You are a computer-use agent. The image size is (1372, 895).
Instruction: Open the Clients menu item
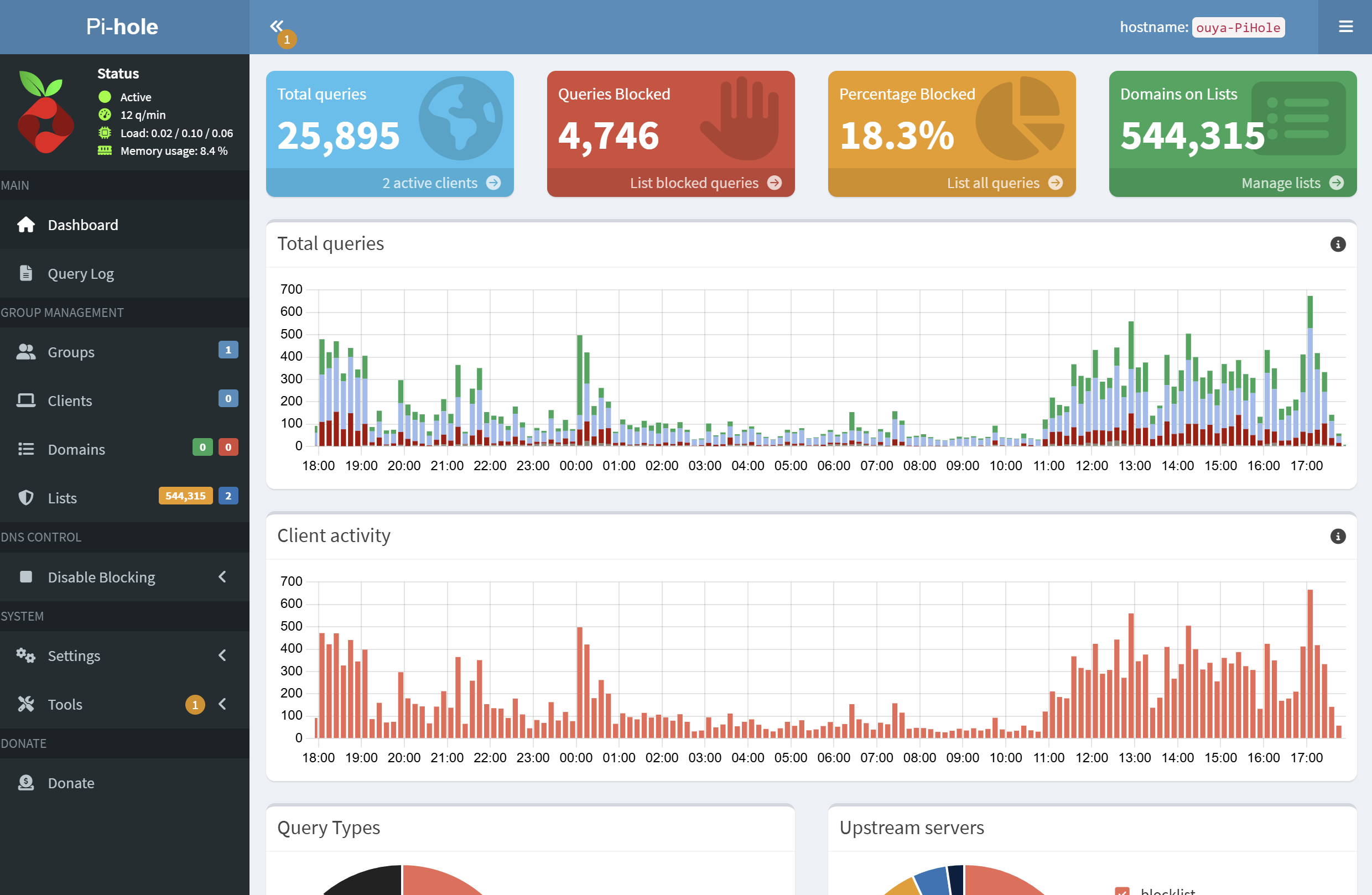[x=70, y=400]
